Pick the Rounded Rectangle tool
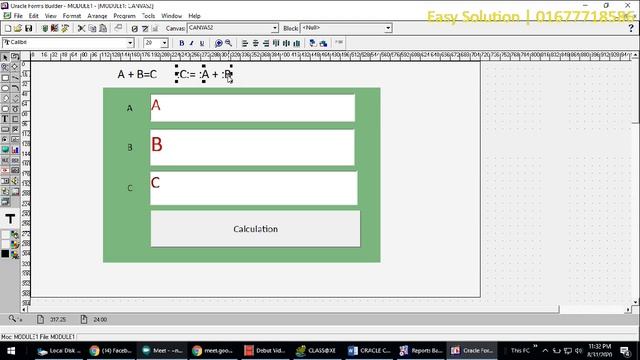Image resolution: width=640 pixels, height=360 pixels. (x=5, y=109)
